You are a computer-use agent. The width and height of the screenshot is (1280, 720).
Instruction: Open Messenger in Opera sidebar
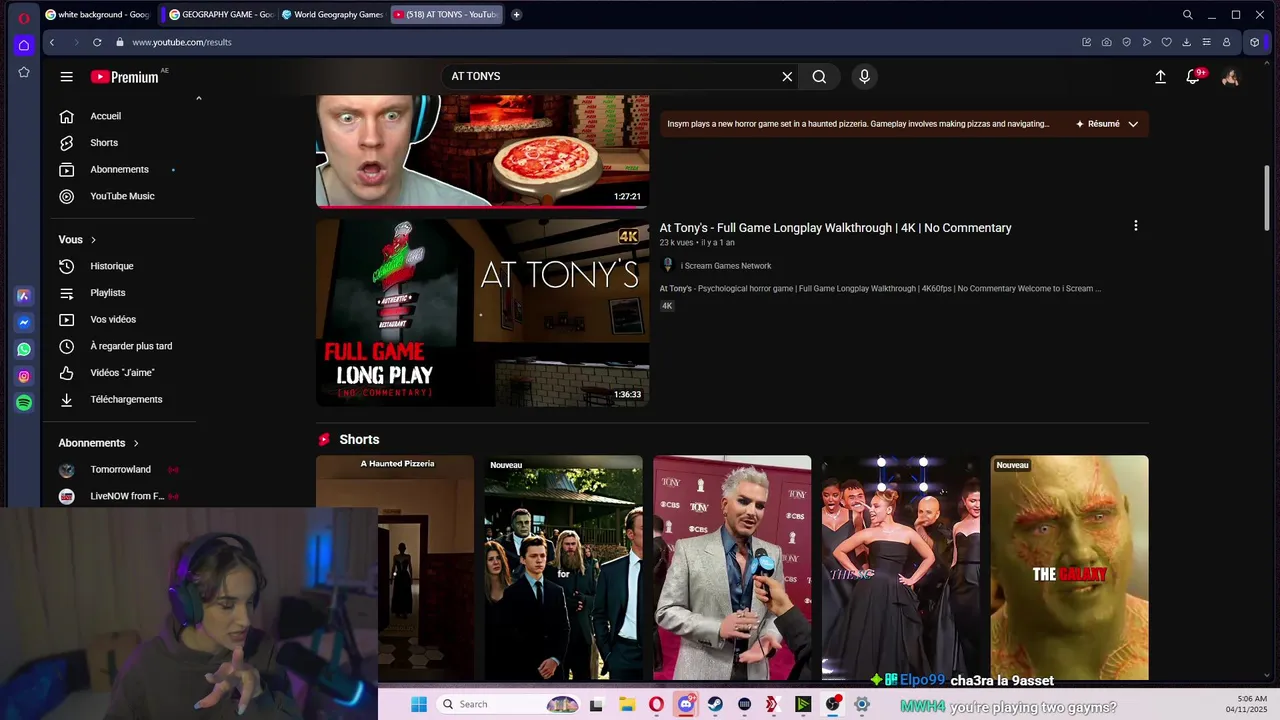(24, 323)
